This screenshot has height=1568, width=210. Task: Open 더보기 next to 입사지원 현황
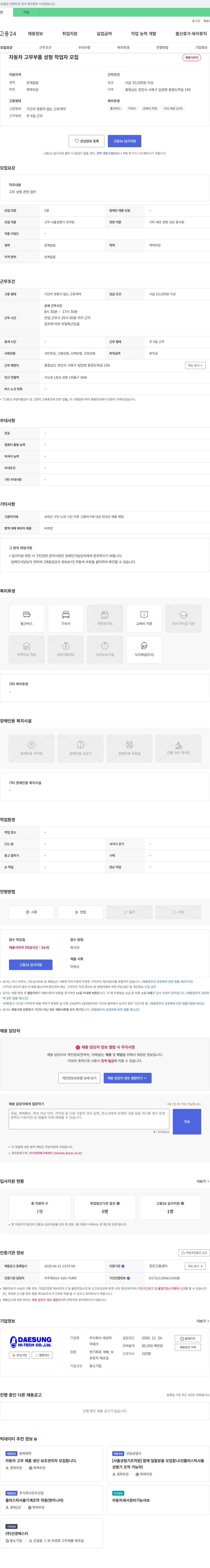(203, 1182)
